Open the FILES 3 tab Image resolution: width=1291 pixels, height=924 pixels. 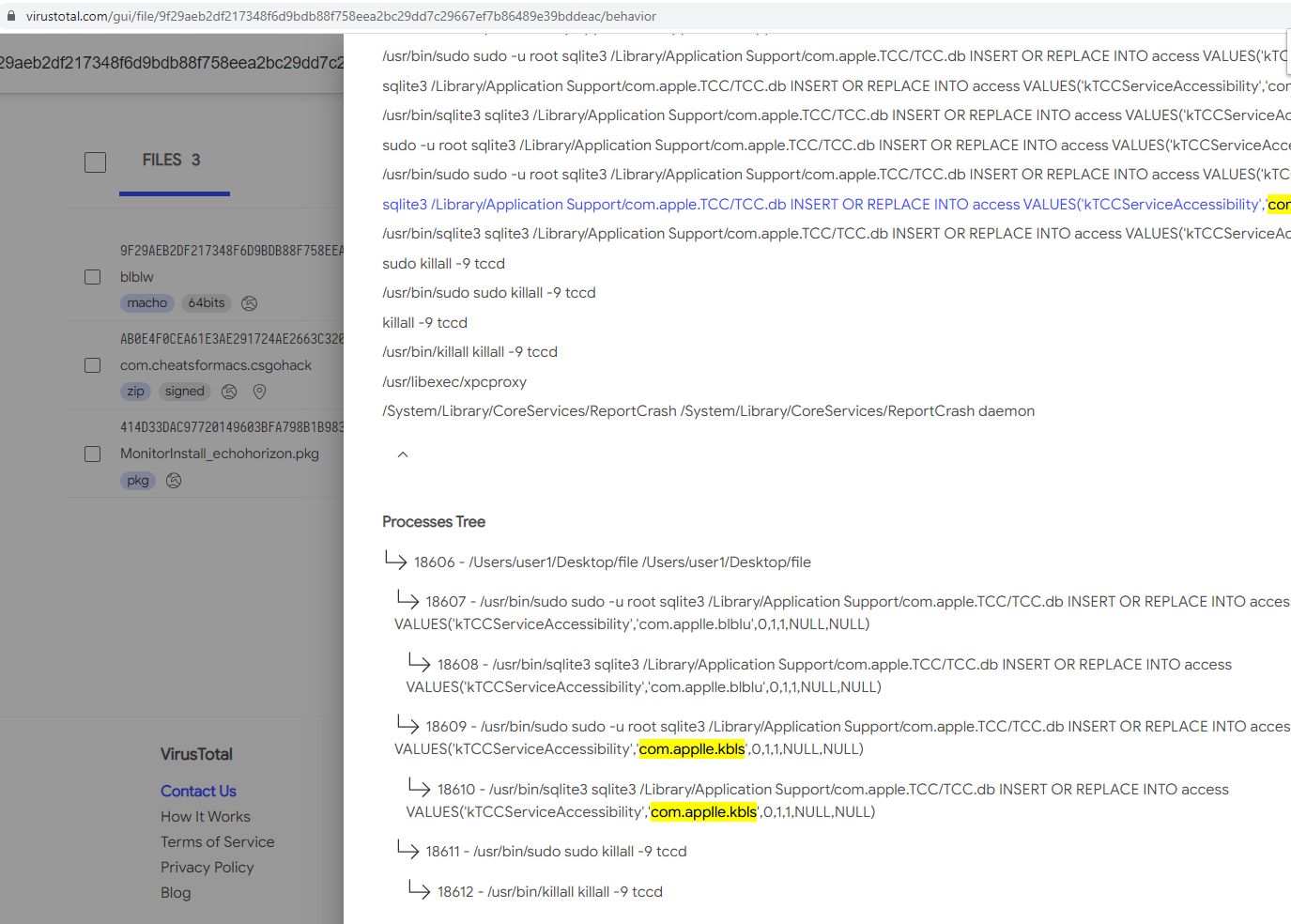pos(172,161)
